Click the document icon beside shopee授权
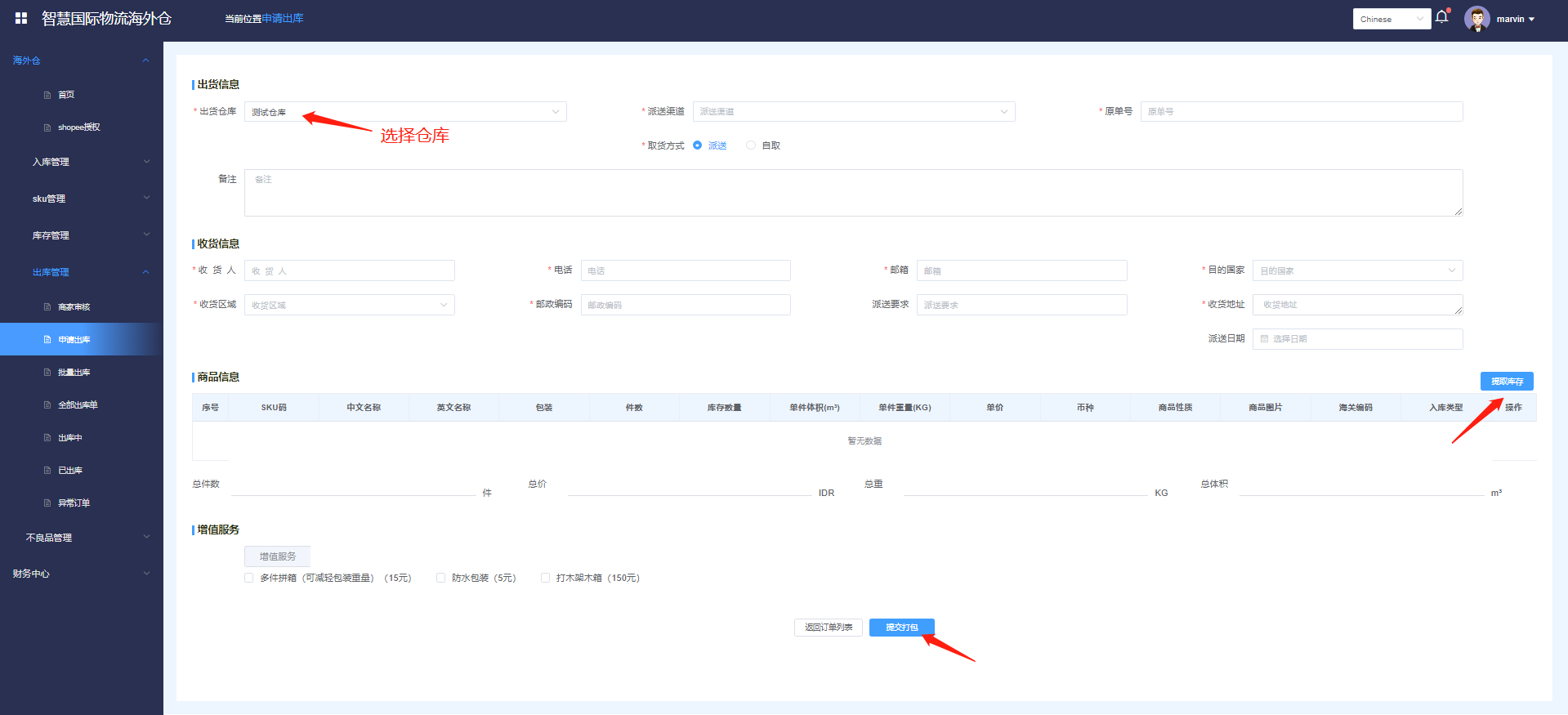The height and width of the screenshot is (715, 1568). tap(47, 127)
